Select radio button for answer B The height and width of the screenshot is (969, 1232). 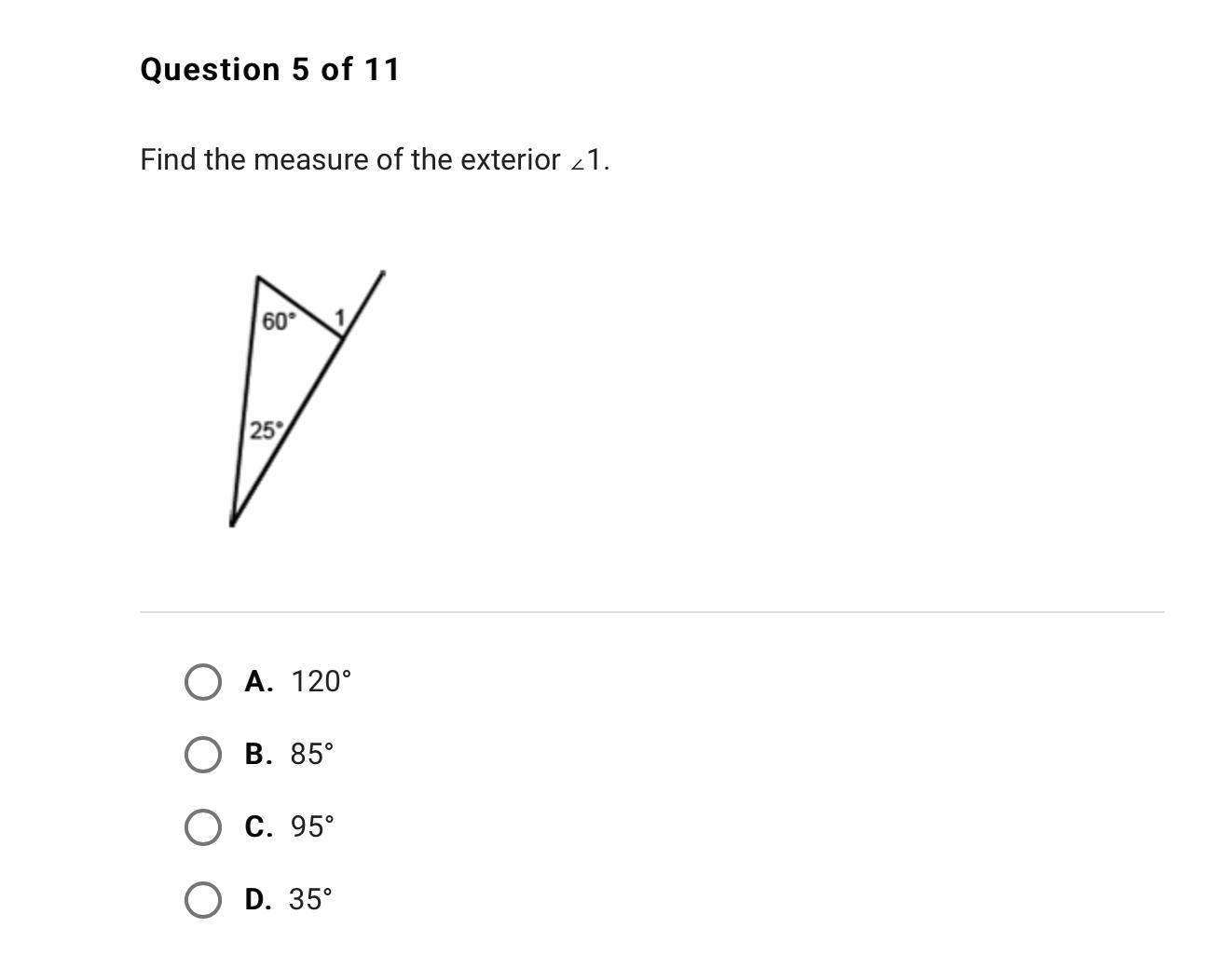(203, 755)
